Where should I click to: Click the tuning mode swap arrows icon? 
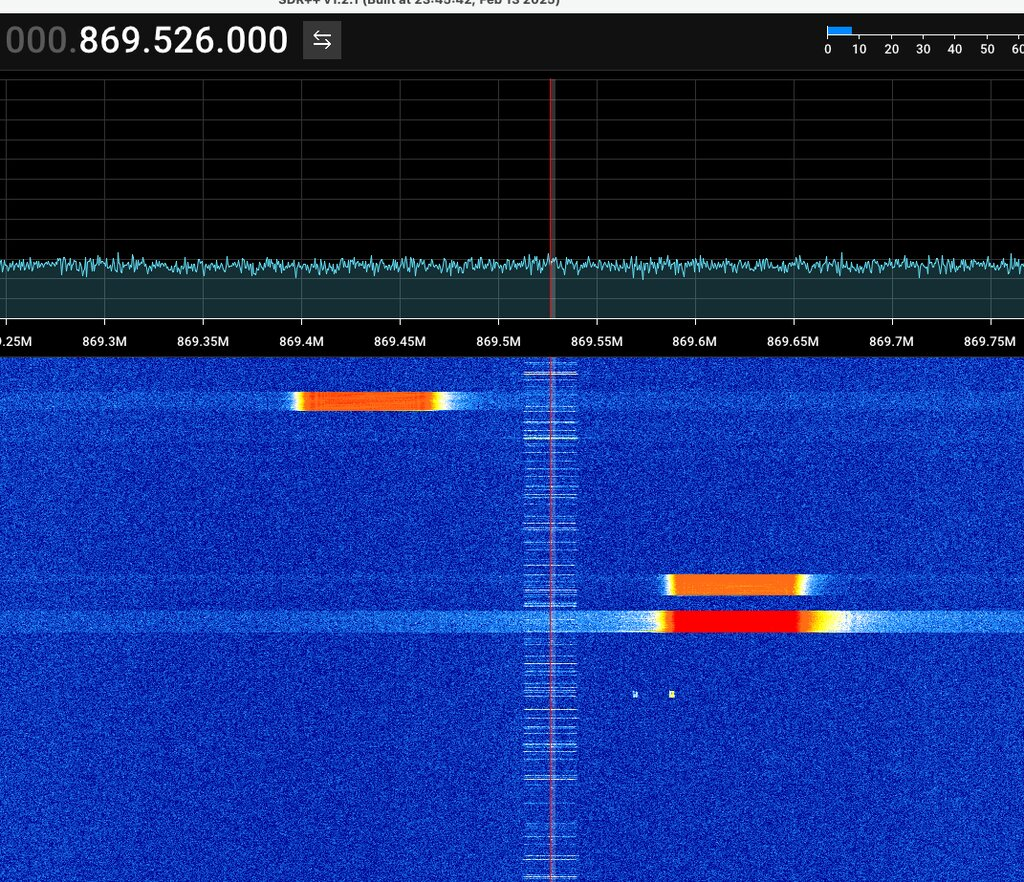(322, 41)
